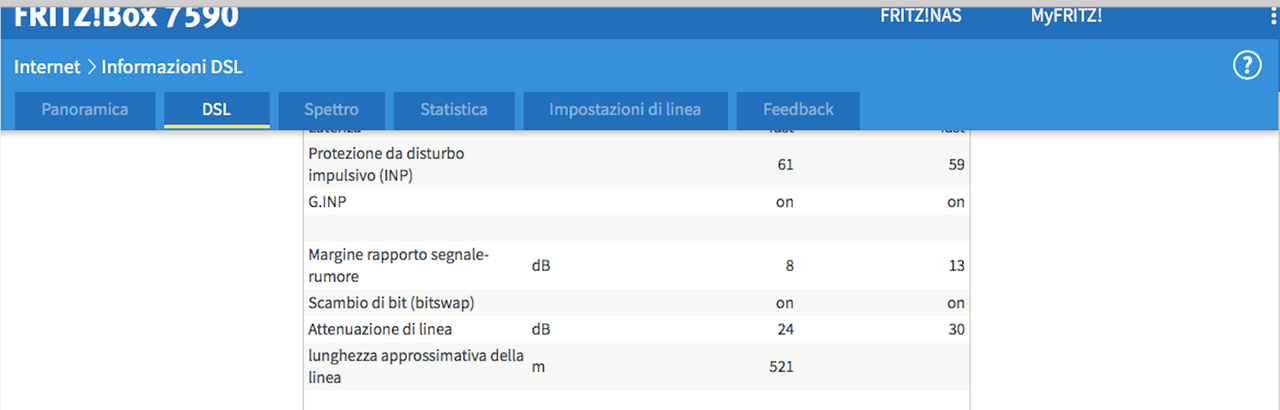The width and height of the screenshot is (1280, 410).
Task: Go to Internet in the breadcrumb
Action: click(46, 68)
